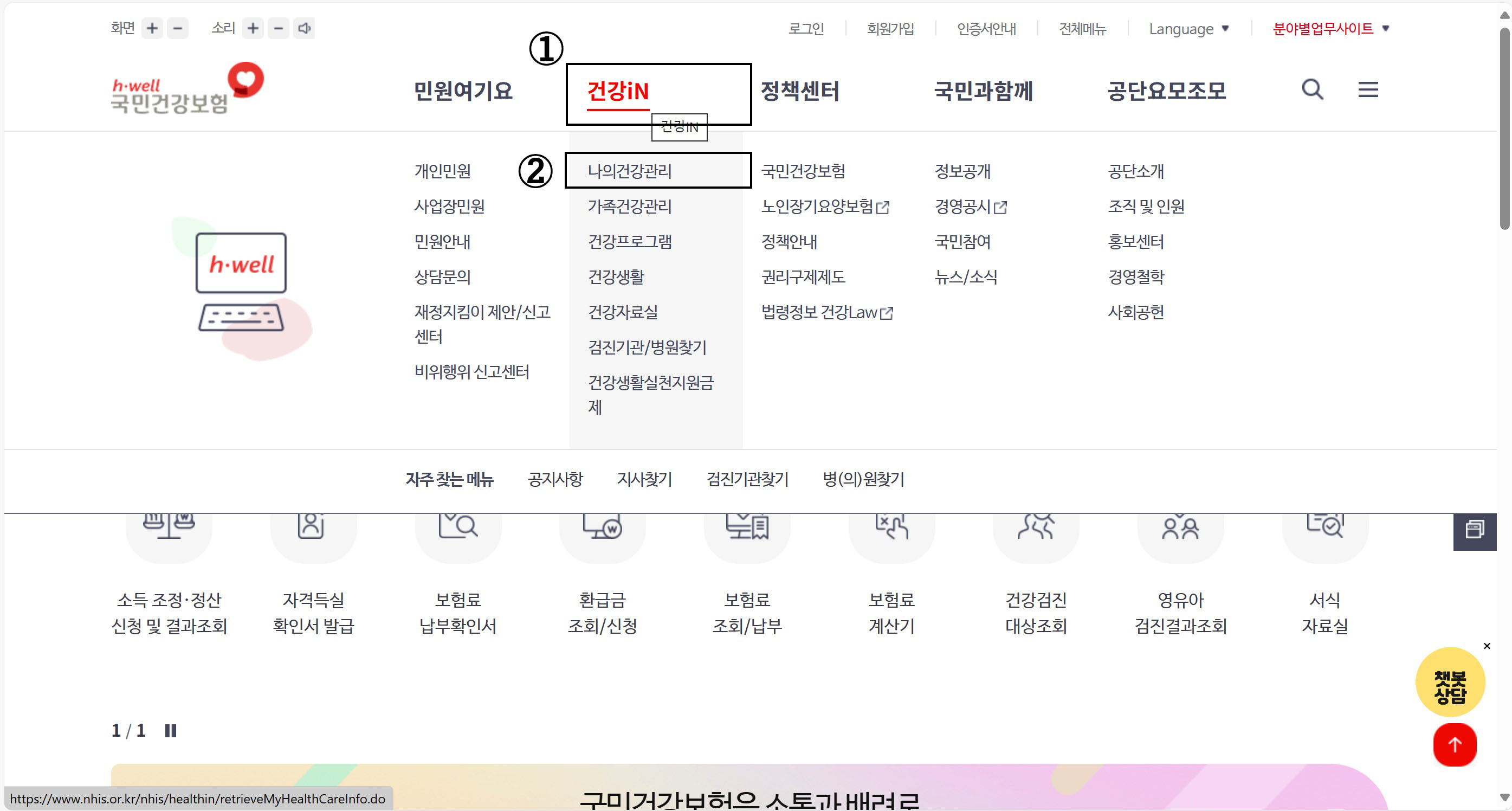Select the 권리구제제도 submenu item
The image size is (1512, 811).
[803, 276]
